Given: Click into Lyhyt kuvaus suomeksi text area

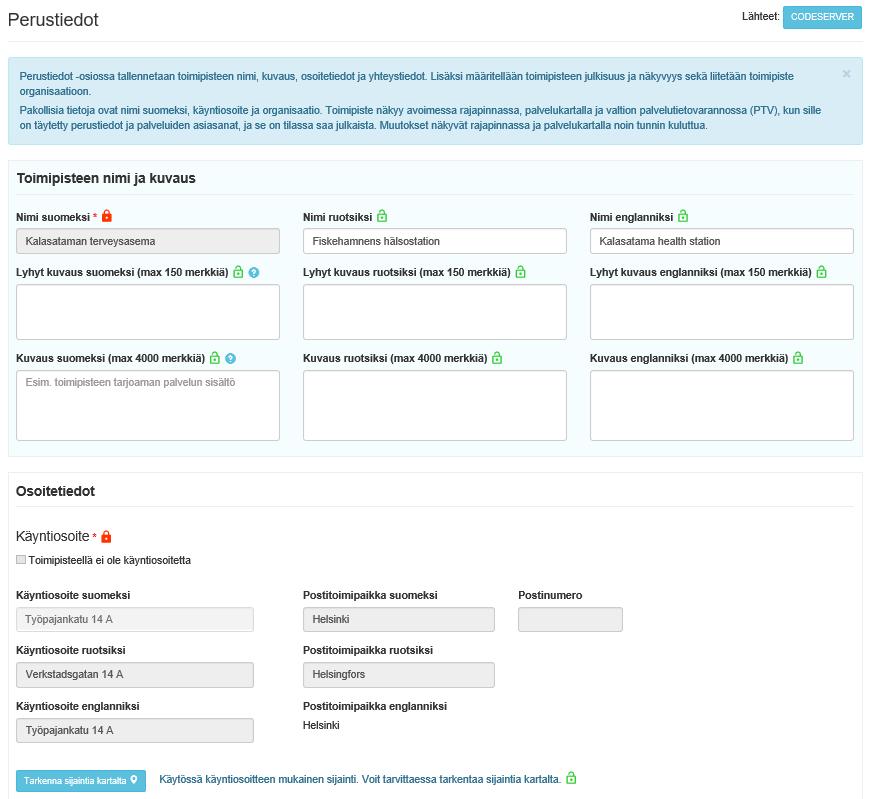Looking at the screenshot, I should coord(148,312).
